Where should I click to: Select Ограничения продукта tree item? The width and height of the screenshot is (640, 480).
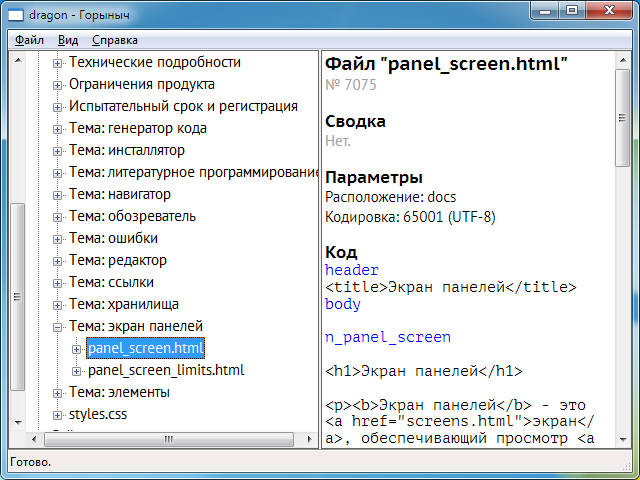[x=142, y=84]
